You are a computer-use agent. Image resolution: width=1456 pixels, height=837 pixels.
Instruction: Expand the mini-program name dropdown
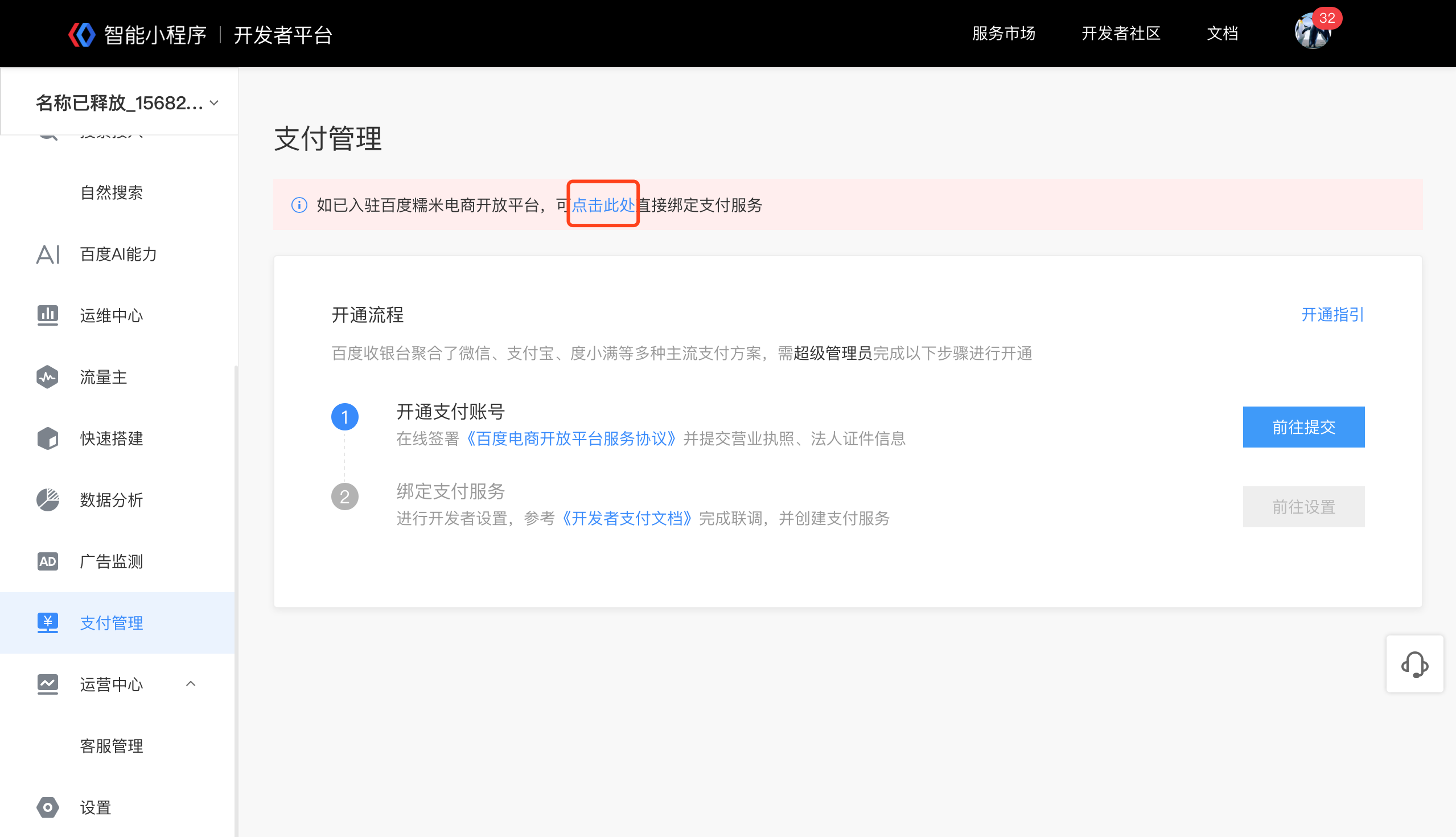(214, 103)
